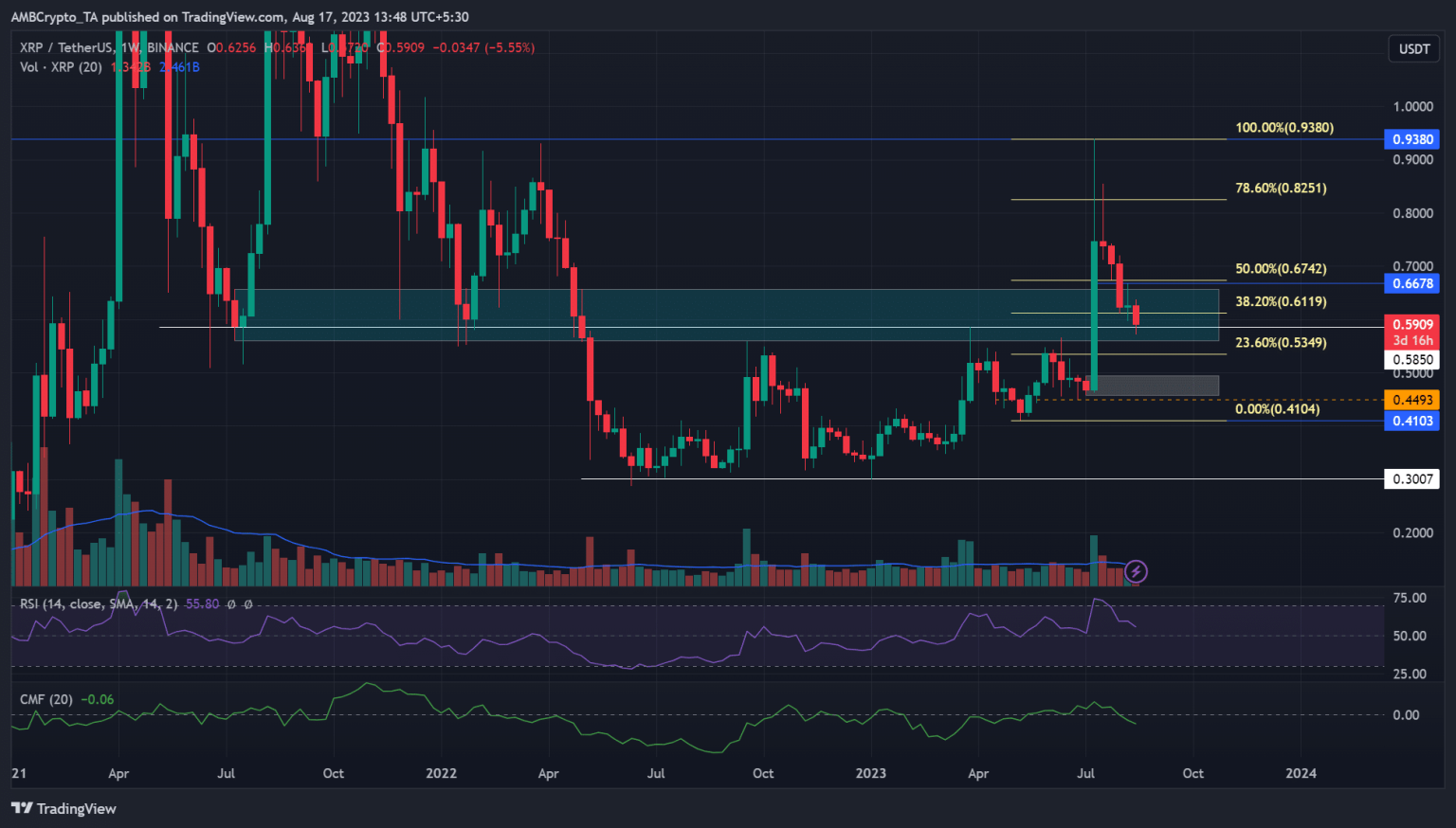The height and width of the screenshot is (828, 1456).
Task: Click the white 0.3007 support price label
Action: [x=1413, y=479]
